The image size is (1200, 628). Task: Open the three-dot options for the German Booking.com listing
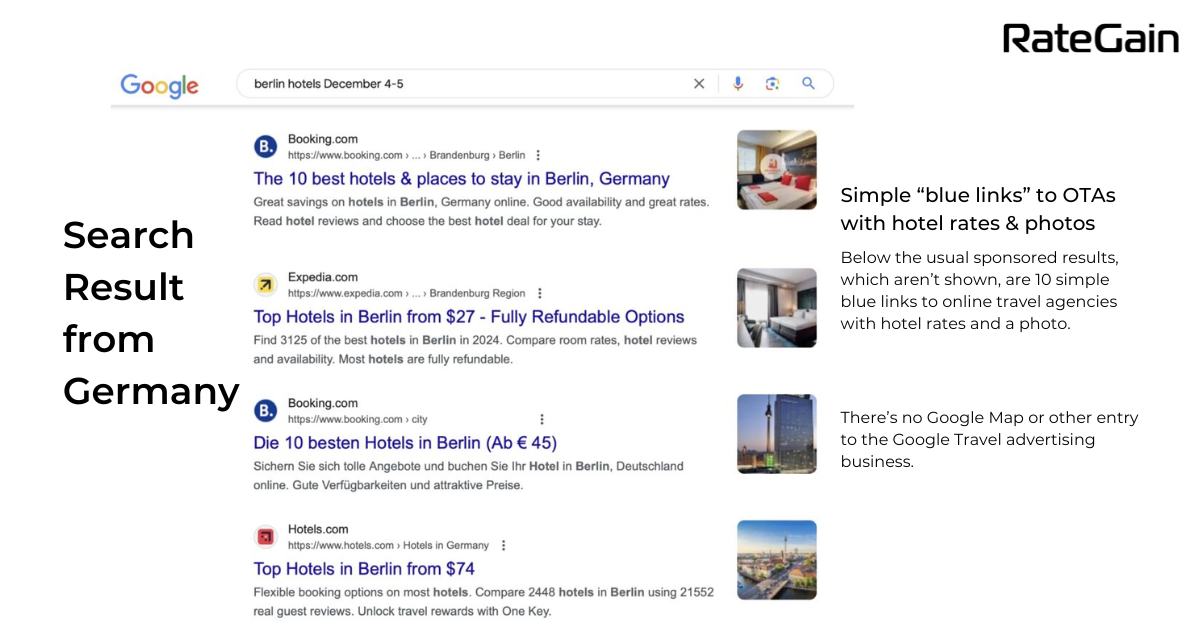tap(541, 420)
